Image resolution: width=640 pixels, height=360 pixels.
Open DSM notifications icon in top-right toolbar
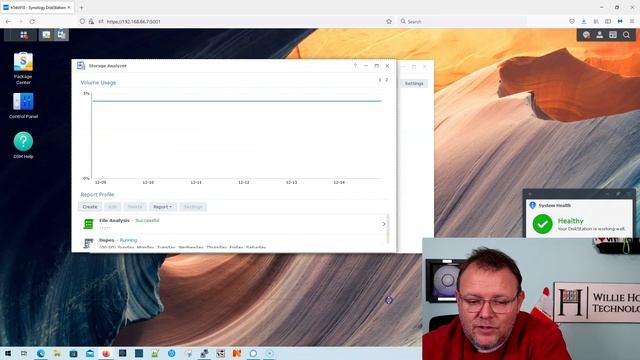[x=586, y=35]
